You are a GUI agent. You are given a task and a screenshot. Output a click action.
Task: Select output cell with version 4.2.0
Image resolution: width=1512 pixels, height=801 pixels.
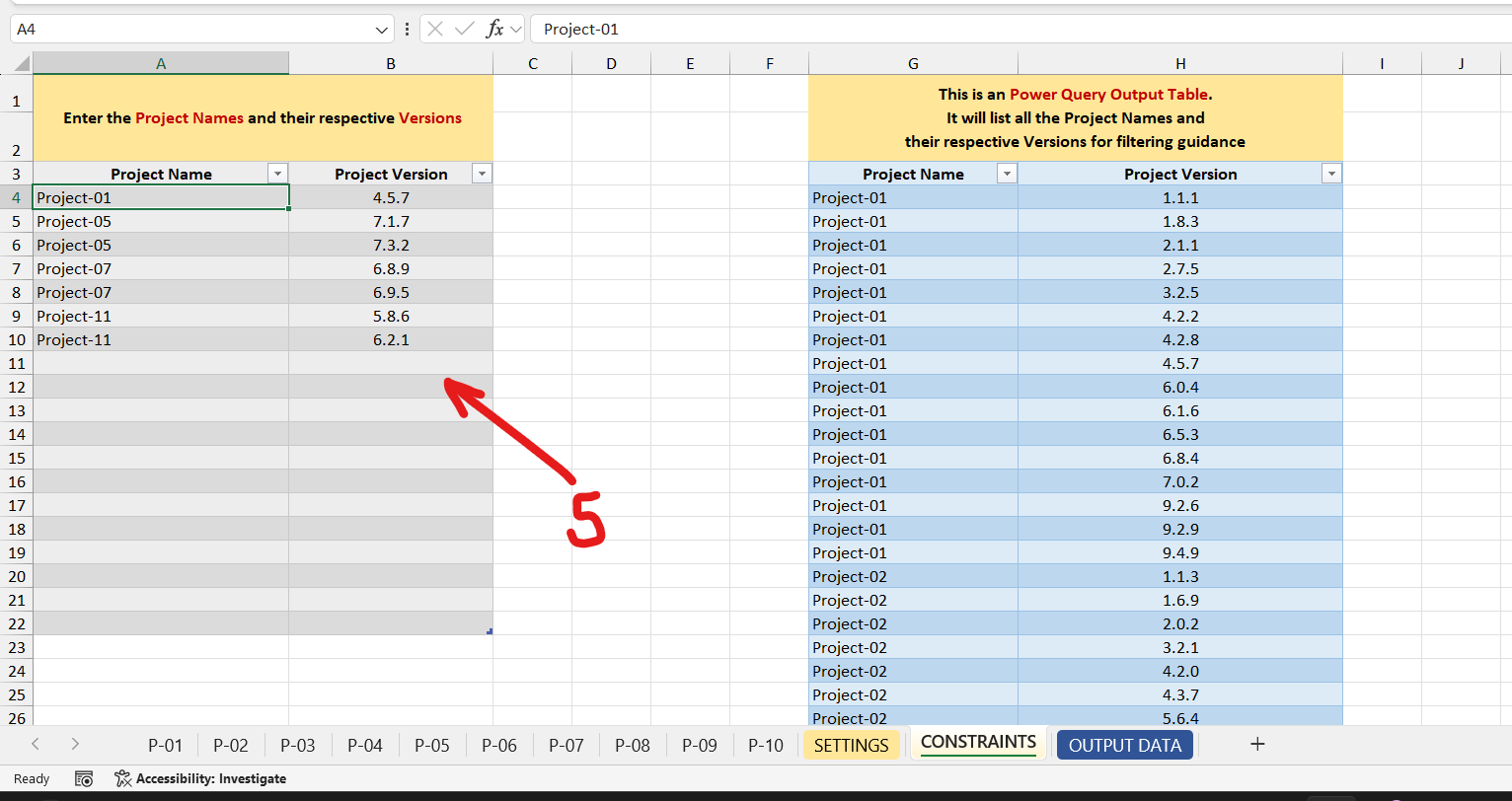[1180, 671]
